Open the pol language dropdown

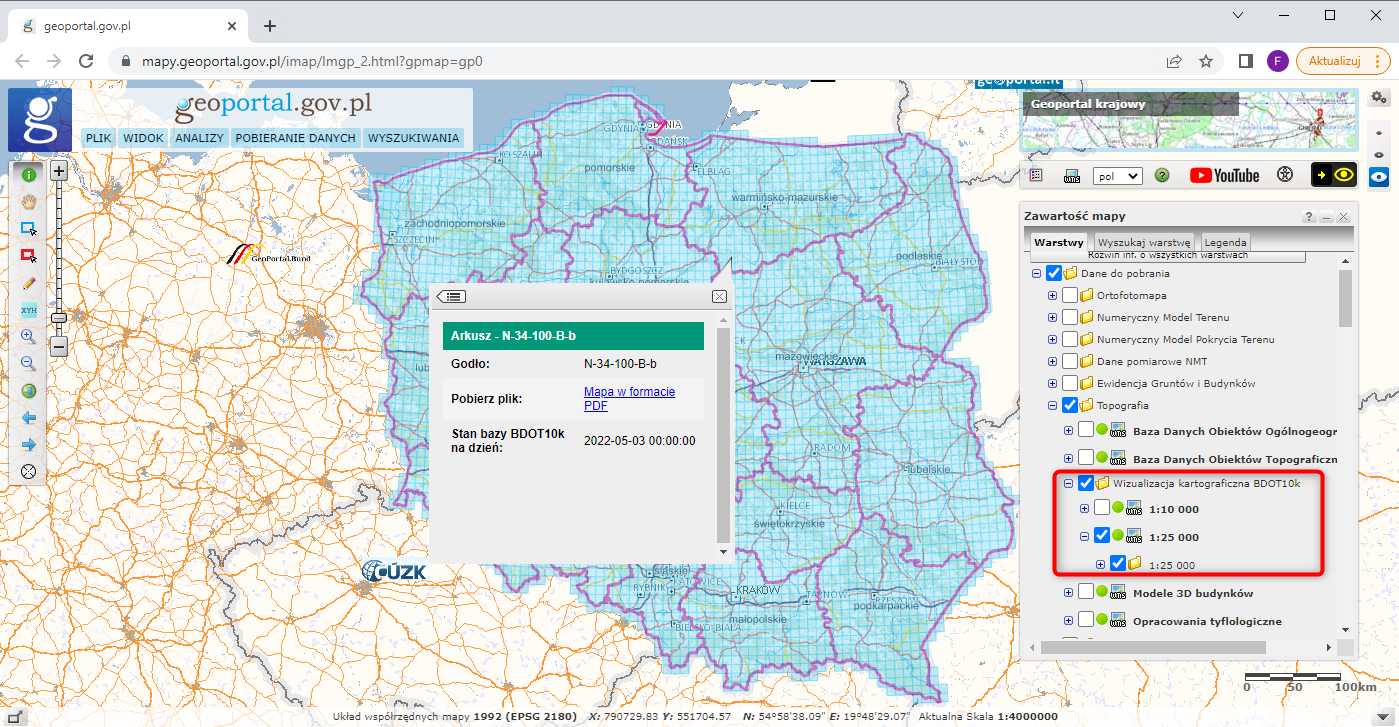[1117, 175]
